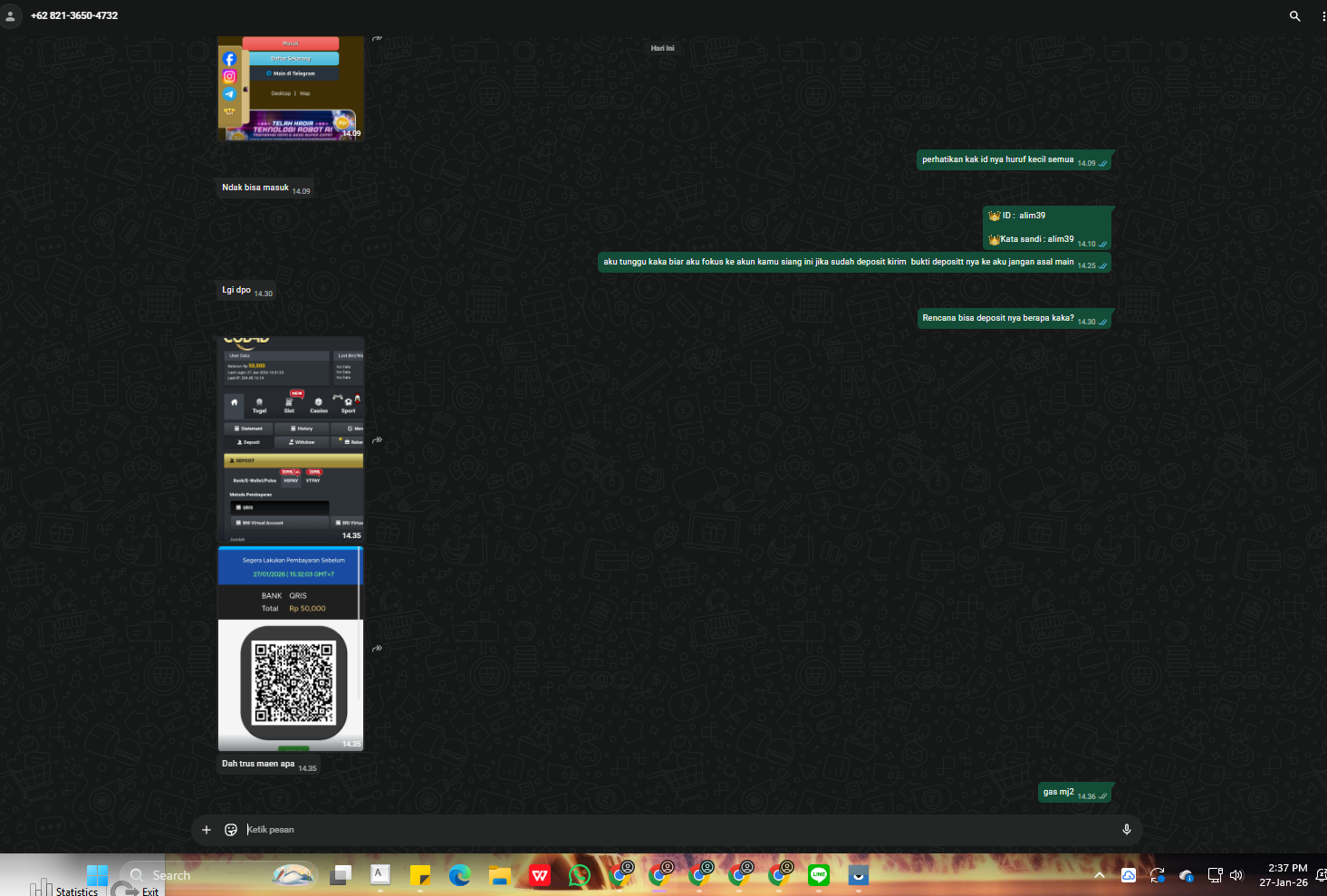Select the 'ID : alim39' message
Screen dimensions: 1327x896
coord(1048,227)
